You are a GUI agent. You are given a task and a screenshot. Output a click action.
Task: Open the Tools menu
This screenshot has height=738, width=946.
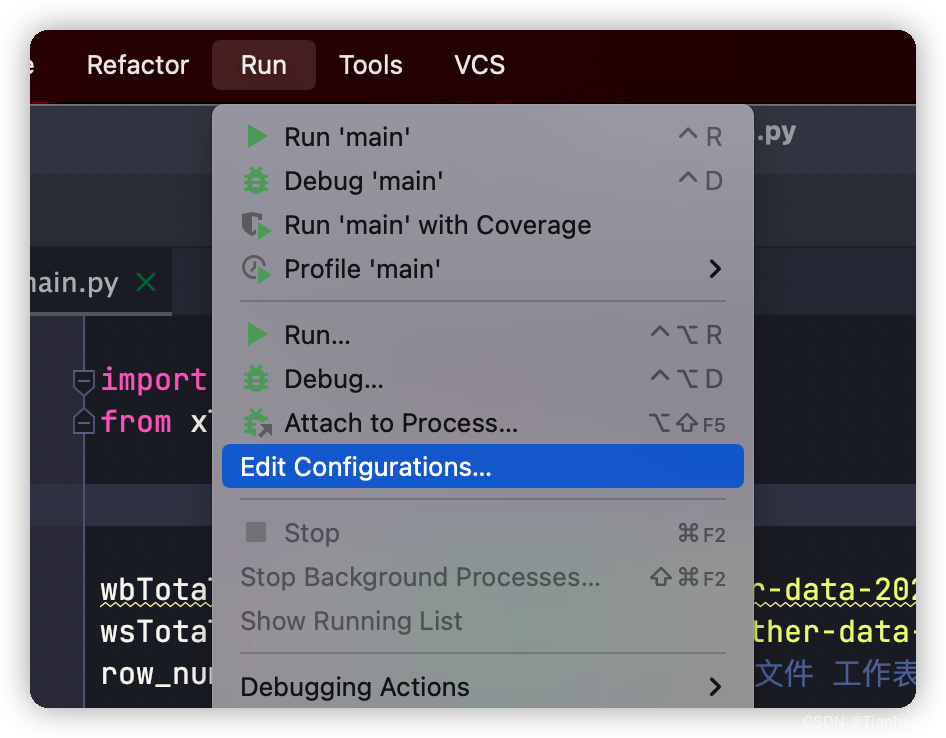click(370, 65)
